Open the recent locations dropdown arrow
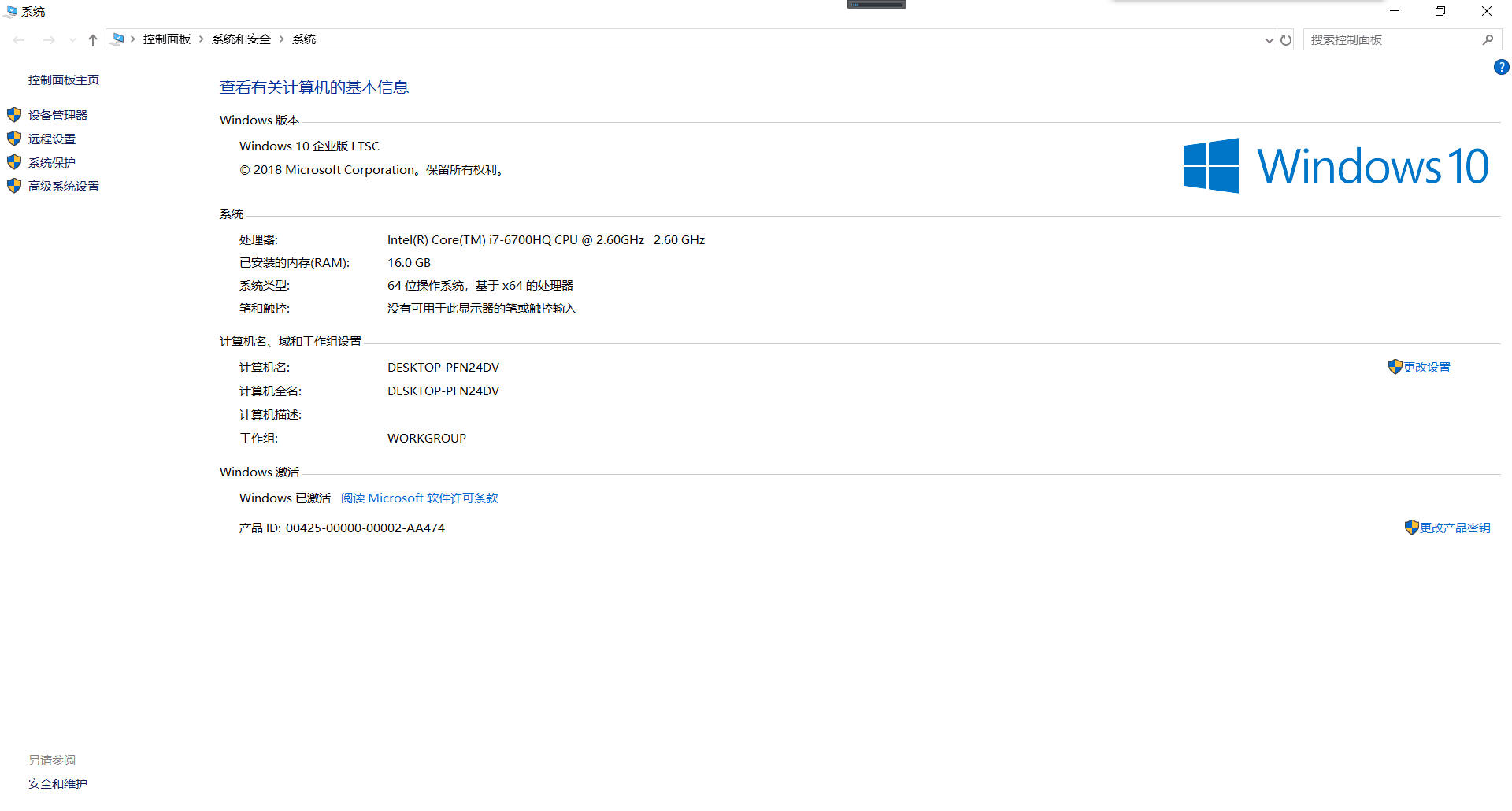This screenshot has width=1512, height=811. point(72,39)
